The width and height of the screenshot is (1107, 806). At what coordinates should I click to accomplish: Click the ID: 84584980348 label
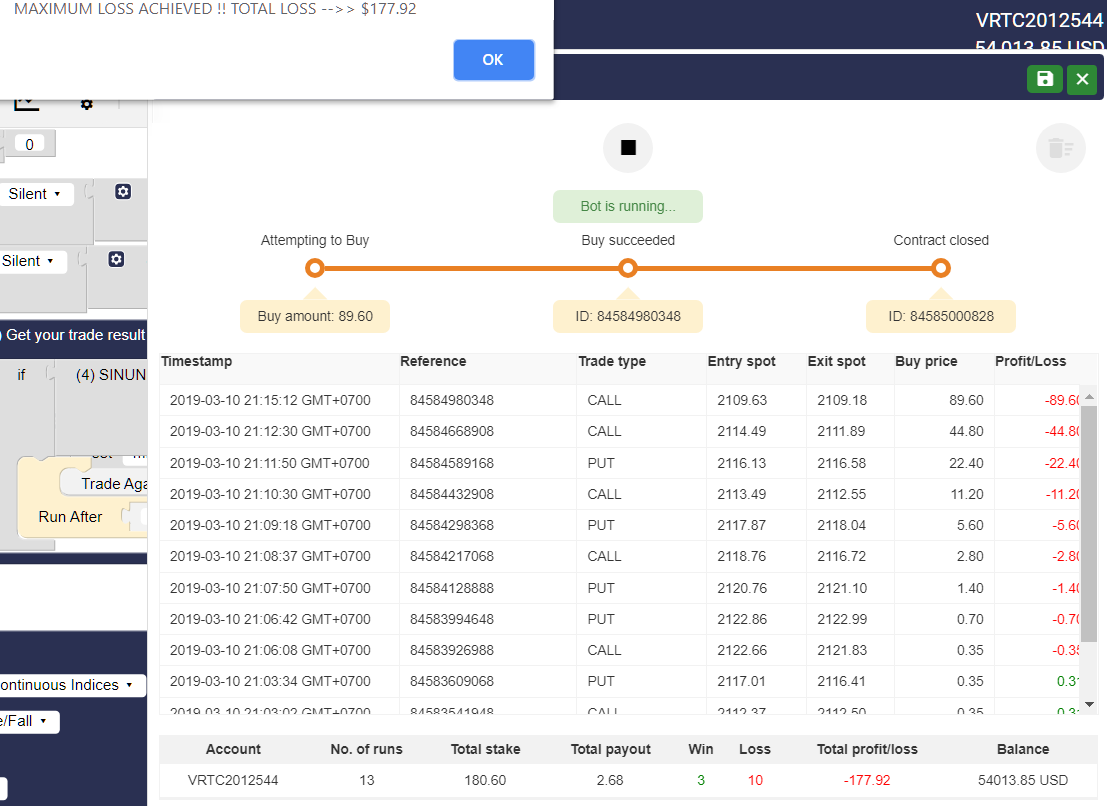click(x=628, y=316)
